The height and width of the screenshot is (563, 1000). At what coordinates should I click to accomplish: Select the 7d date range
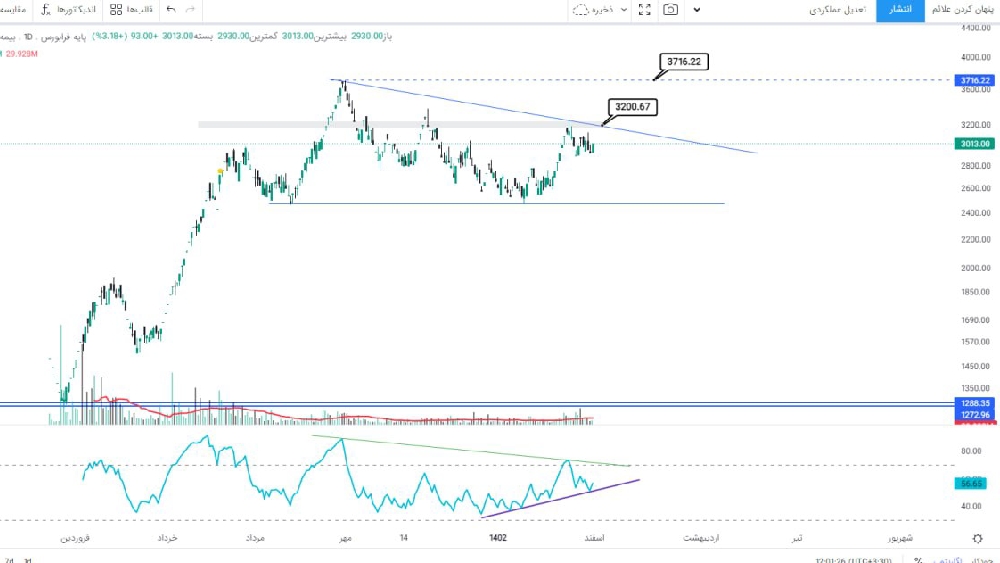10,560
